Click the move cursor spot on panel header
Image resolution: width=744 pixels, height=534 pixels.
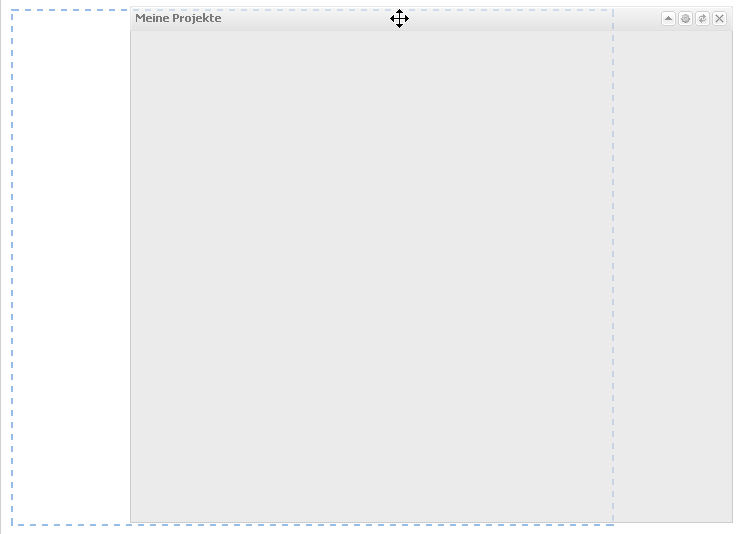(399, 19)
